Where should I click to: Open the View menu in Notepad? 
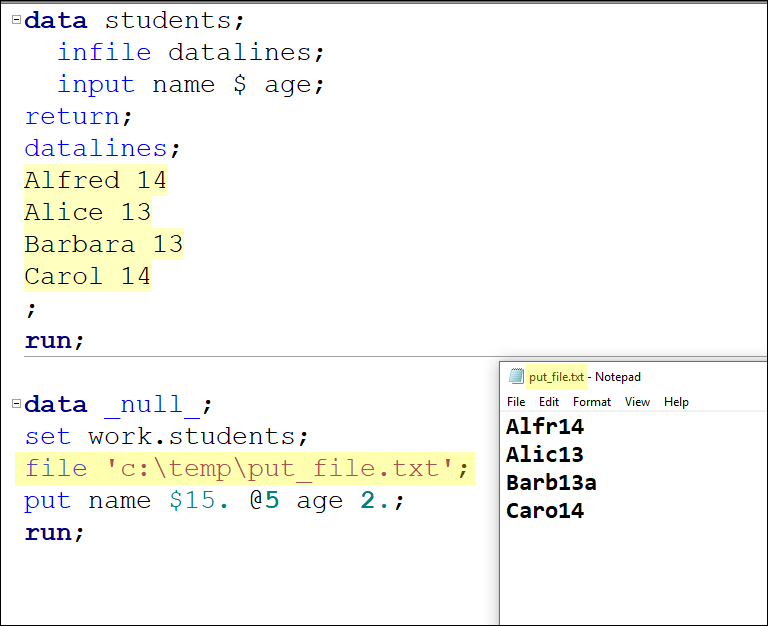637,402
